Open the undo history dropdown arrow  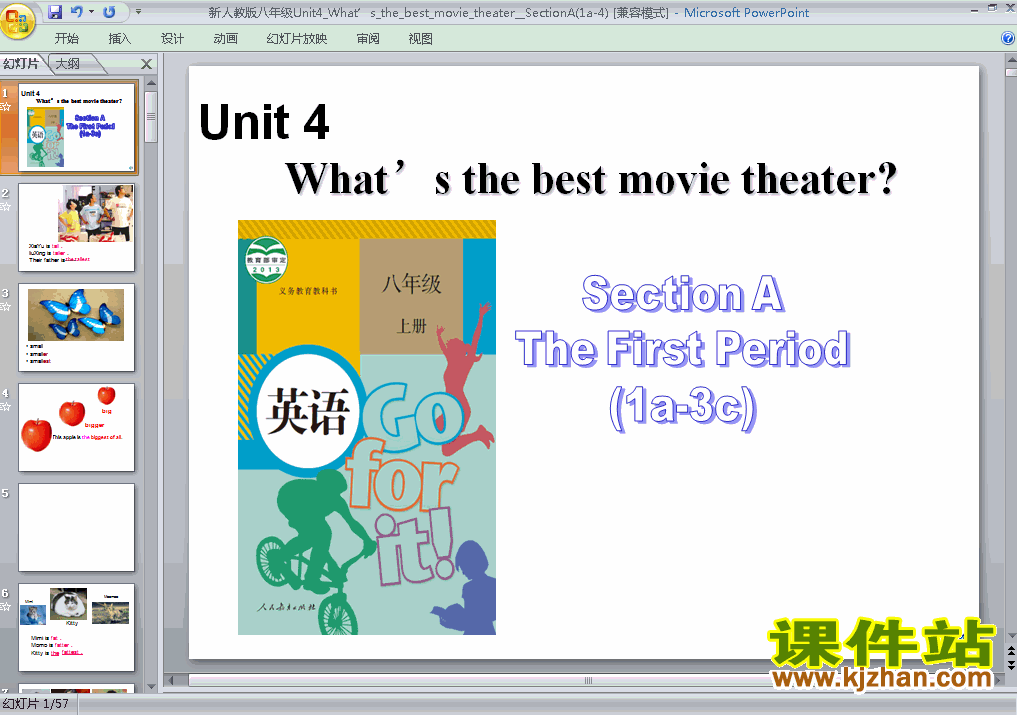[x=91, y=12]
